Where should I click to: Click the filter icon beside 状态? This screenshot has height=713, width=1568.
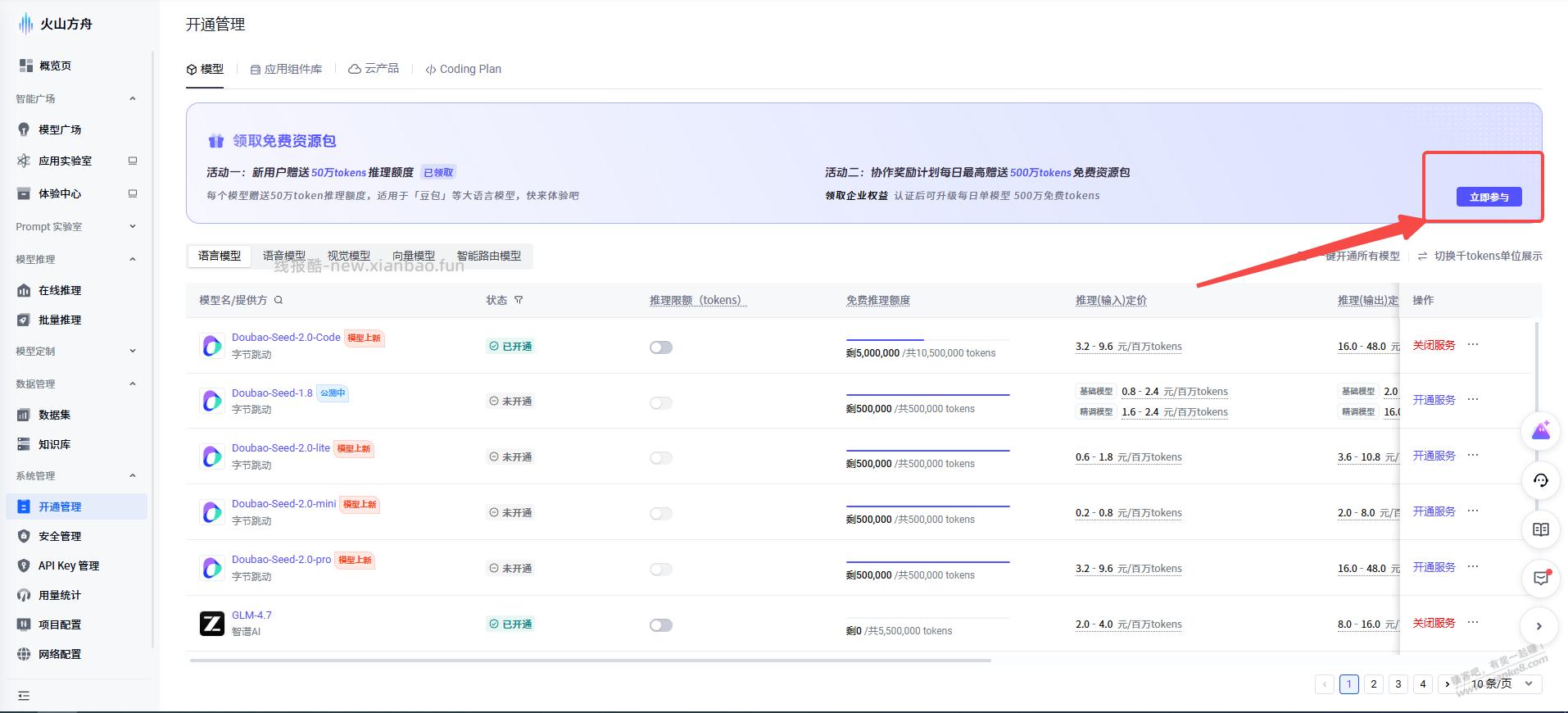coord(519,300)
